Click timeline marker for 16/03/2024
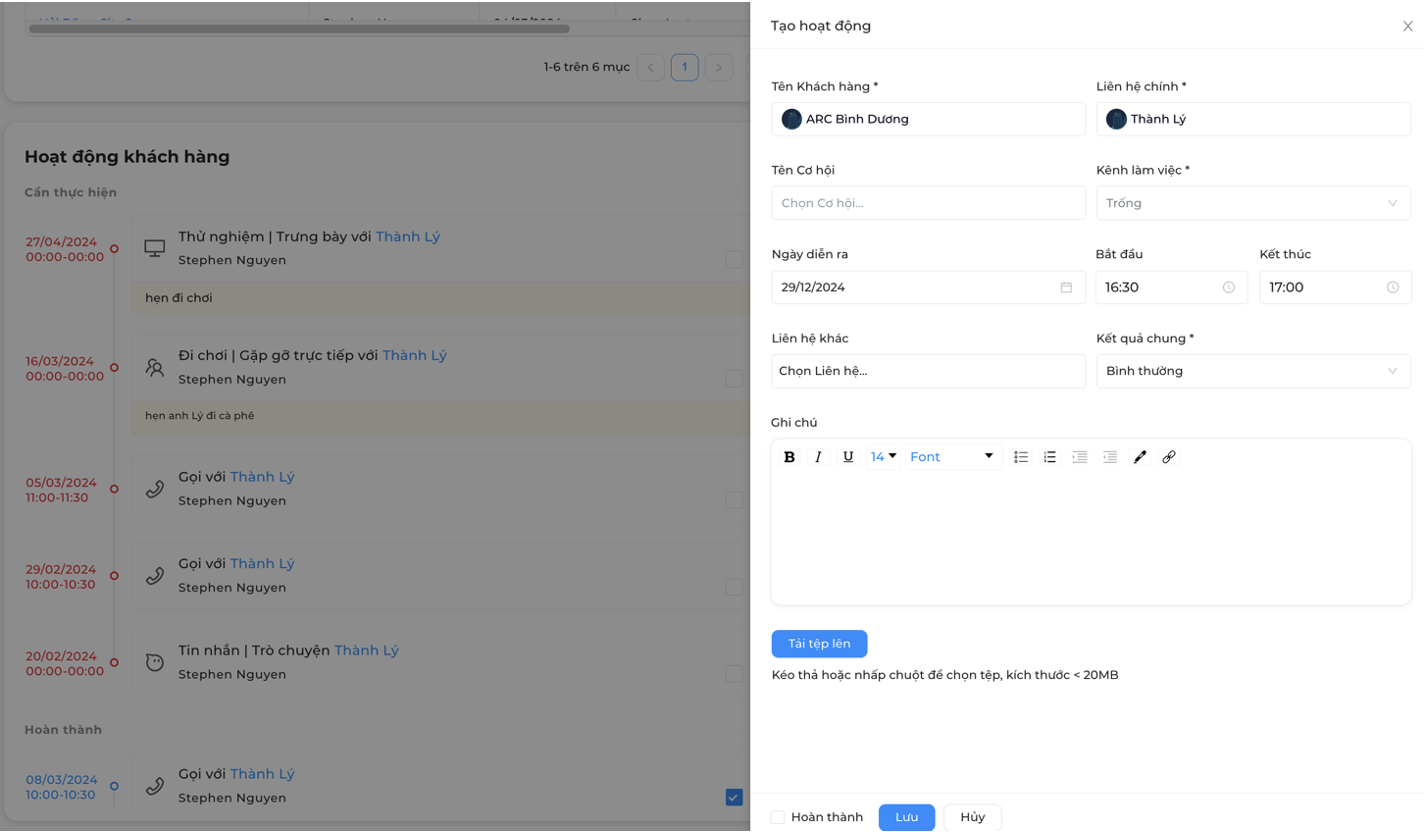The image size is (1426, 832). 114,368
